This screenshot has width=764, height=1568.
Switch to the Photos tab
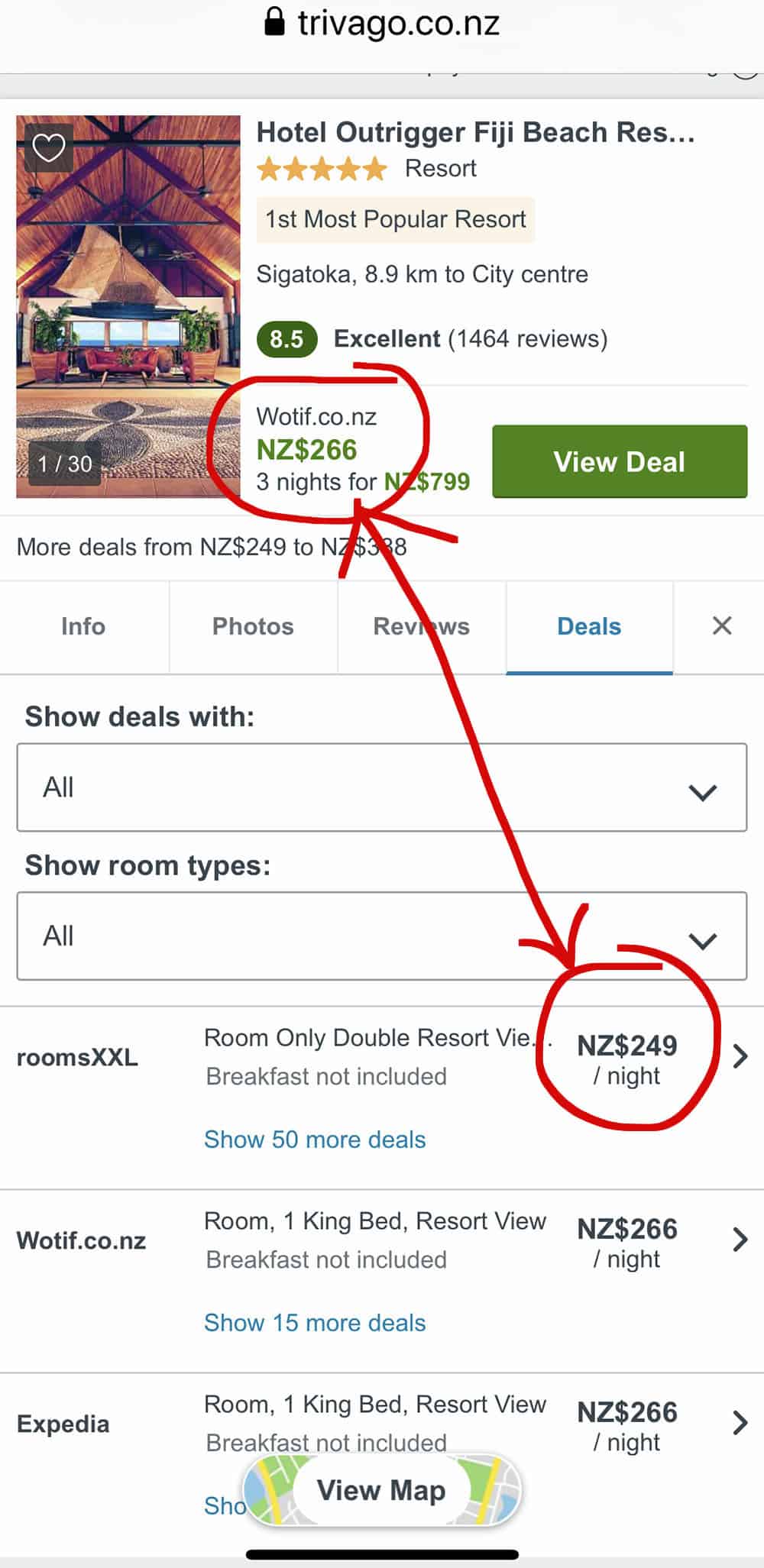pyautogui.click(x=253, y=626)
